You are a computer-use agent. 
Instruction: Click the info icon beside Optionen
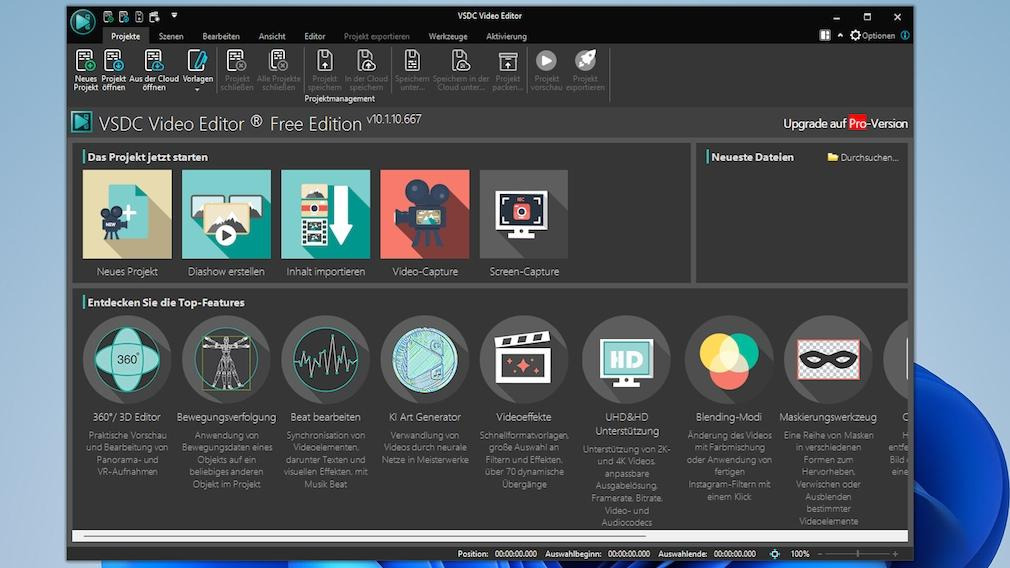click(905, 35)
